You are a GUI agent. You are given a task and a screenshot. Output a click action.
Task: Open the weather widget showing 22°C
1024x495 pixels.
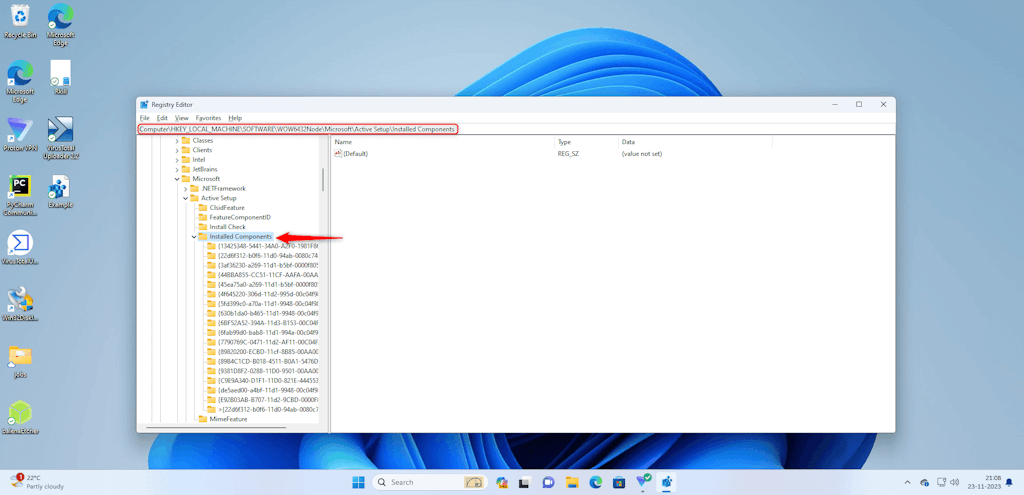37,482
